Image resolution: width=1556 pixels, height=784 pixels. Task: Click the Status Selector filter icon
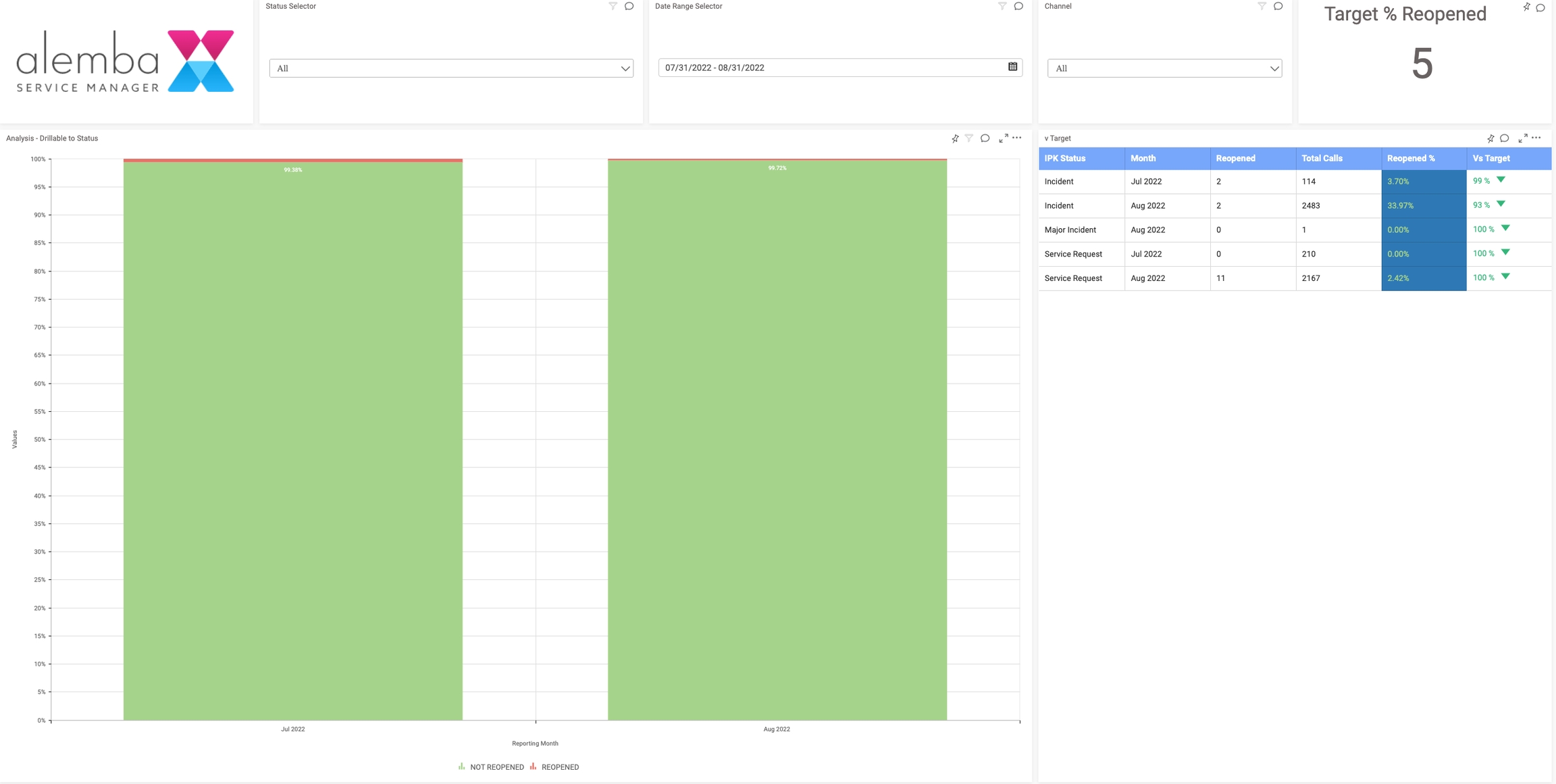tap(613, 6)
